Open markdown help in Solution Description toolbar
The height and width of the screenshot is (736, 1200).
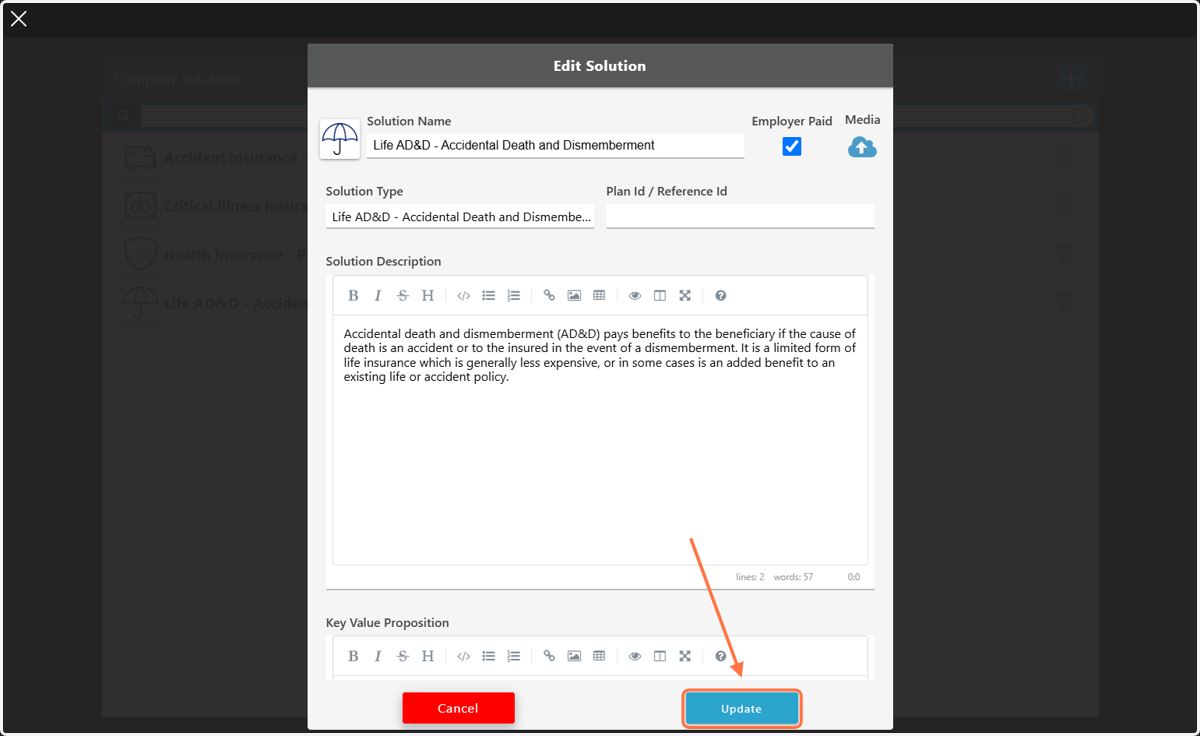[721, 295]
